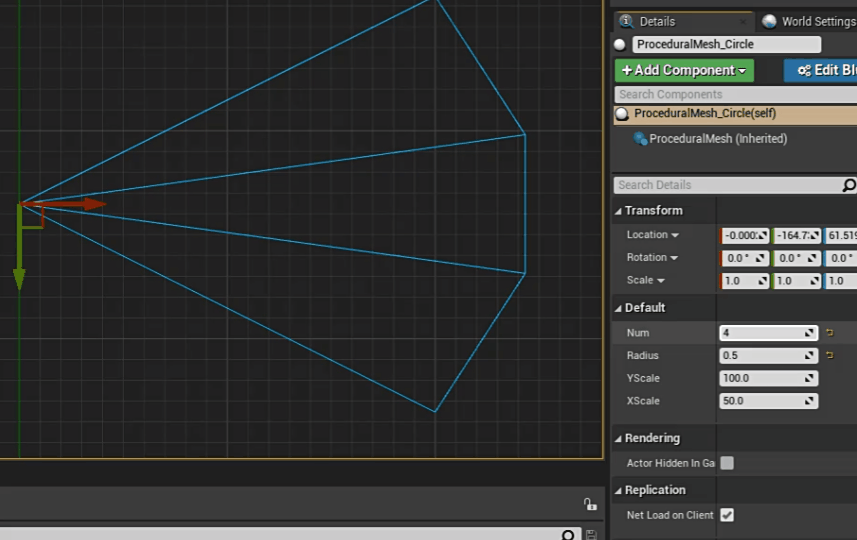Click the search magnifier in bottom panel
The height and width of the screenshot is (540, 857).
[x=568, y=535]
